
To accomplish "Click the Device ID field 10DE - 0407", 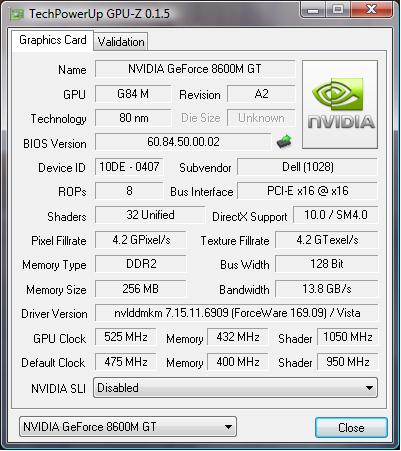I will point(129,167).
